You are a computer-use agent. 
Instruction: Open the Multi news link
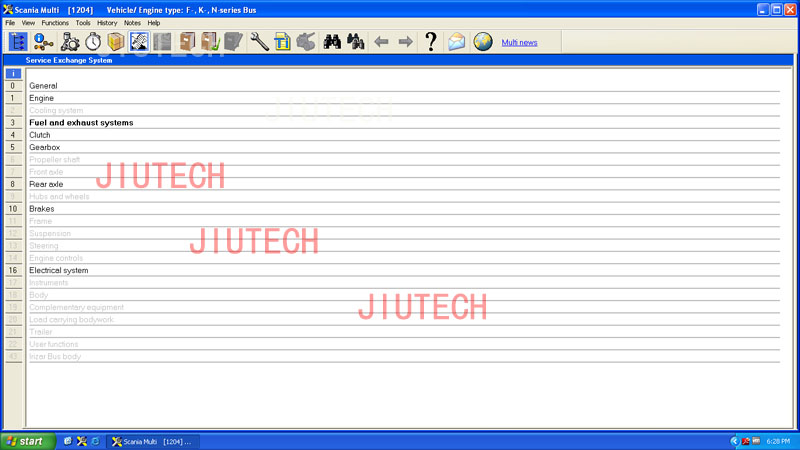(x=519, y=43)
